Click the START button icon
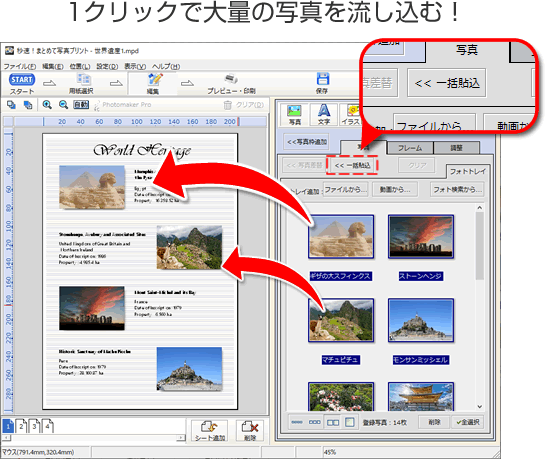Screen dimensions: 545x459 click(x=22, y=80)
